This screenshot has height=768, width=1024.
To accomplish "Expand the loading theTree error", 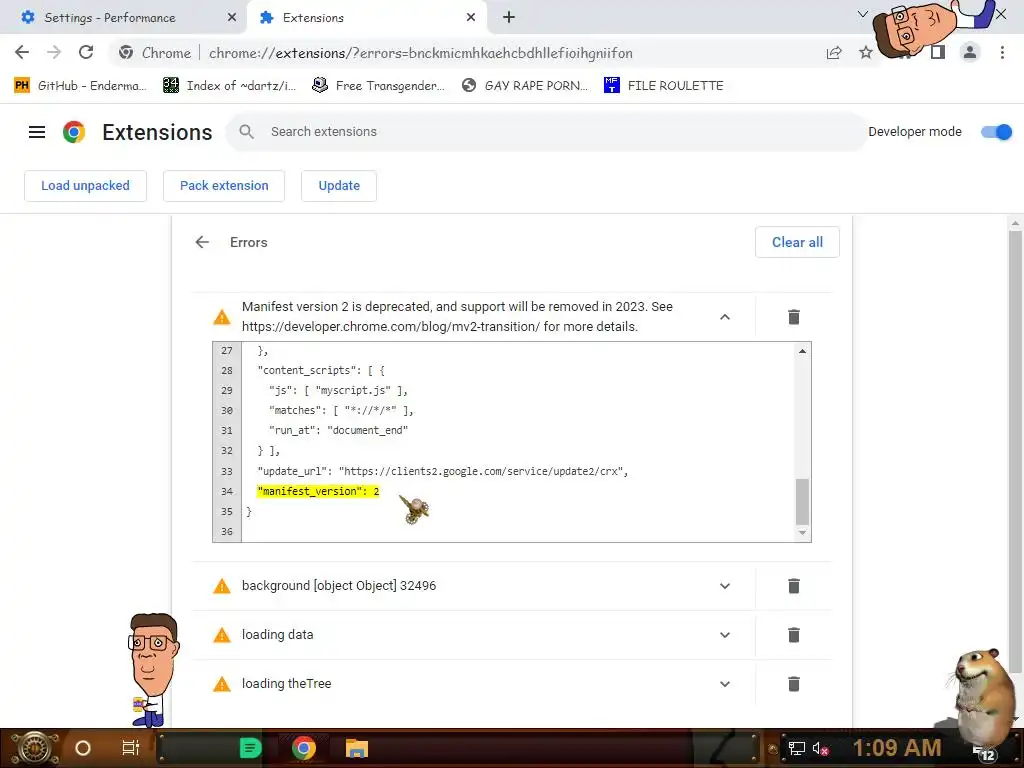I will 725,684.
